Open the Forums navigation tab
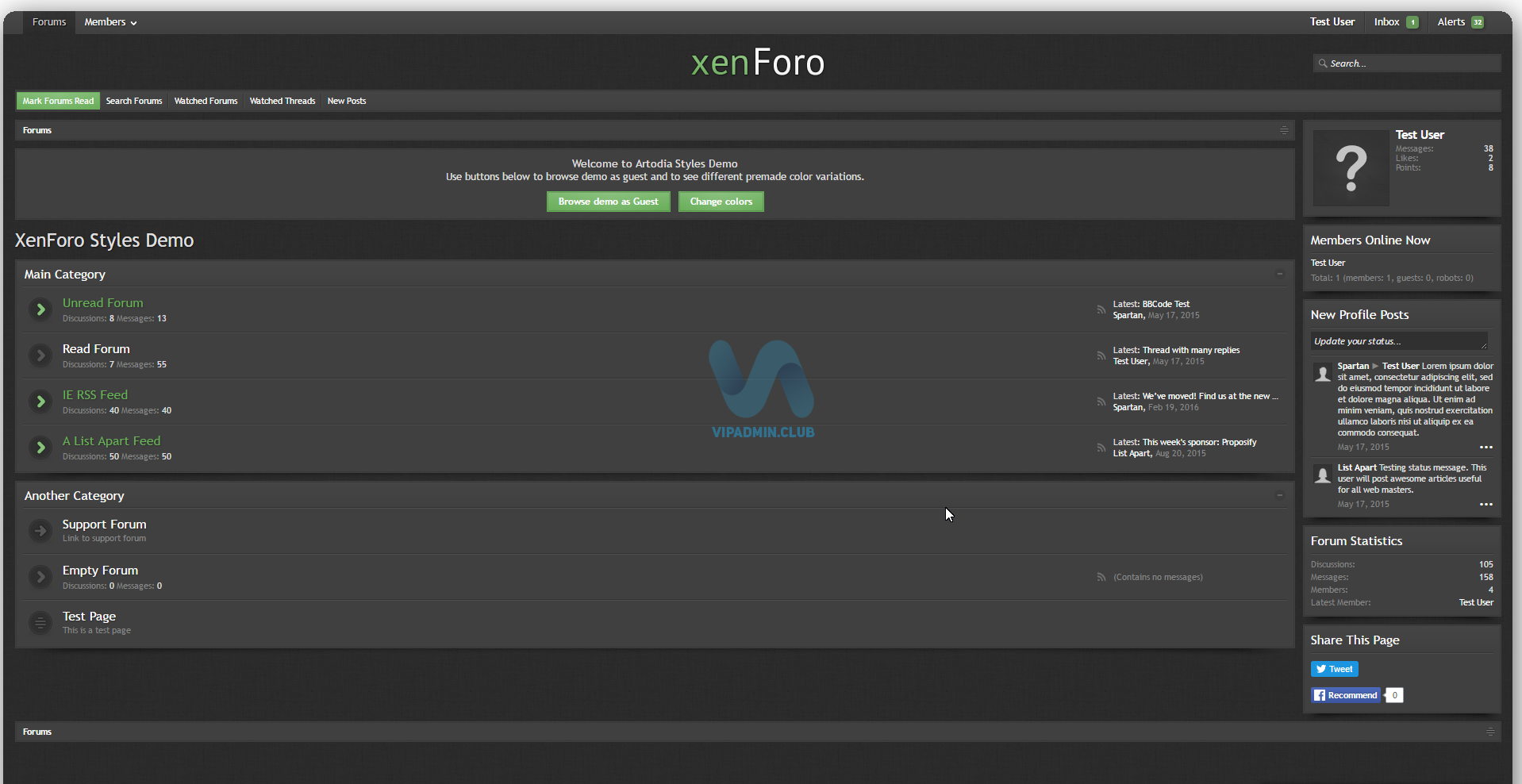Screen dimensions: 1522x784 (49, 22)
